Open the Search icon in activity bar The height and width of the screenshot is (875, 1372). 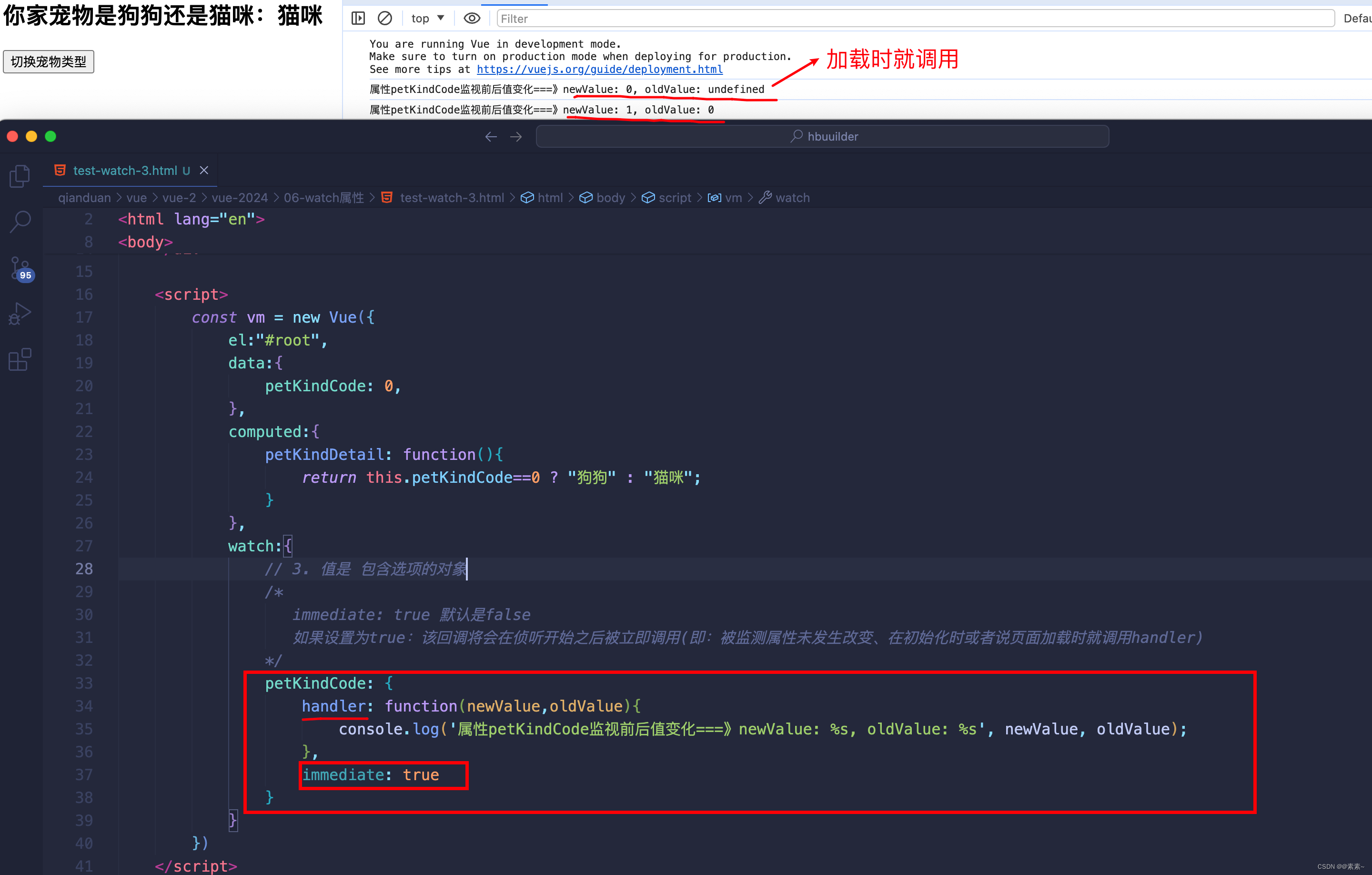coord(20,222)
